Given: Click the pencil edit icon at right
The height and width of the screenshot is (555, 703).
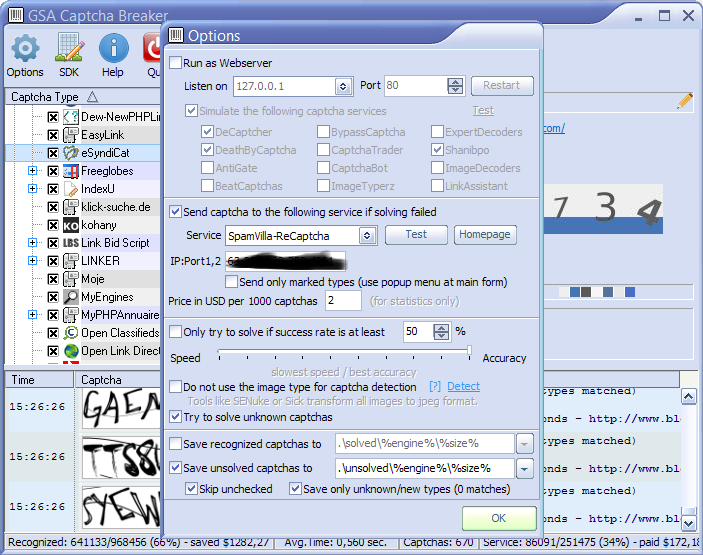Looking at the screenshot, I should (685, 101).
